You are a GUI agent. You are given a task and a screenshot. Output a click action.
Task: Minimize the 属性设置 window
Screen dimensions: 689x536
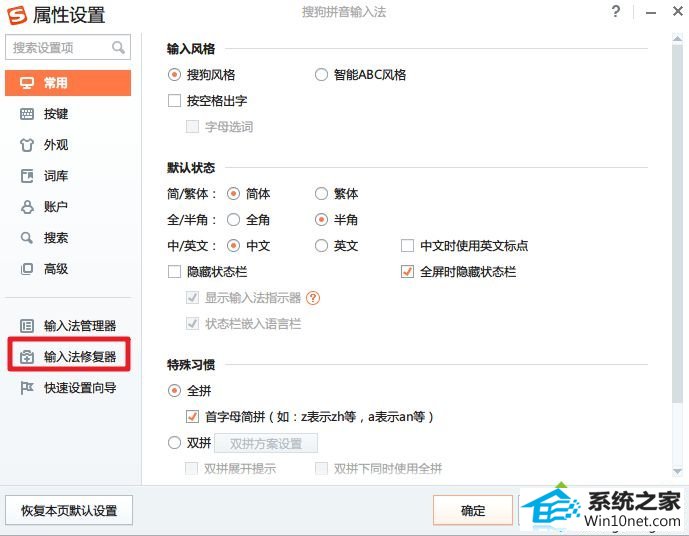point(651,12)
